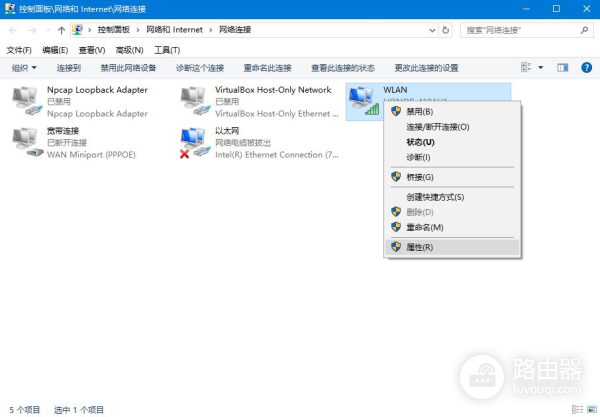Viewport: 600px width, 417px height.
Task: Click 连接到 toolbar command
Action: tap(69, 68)
